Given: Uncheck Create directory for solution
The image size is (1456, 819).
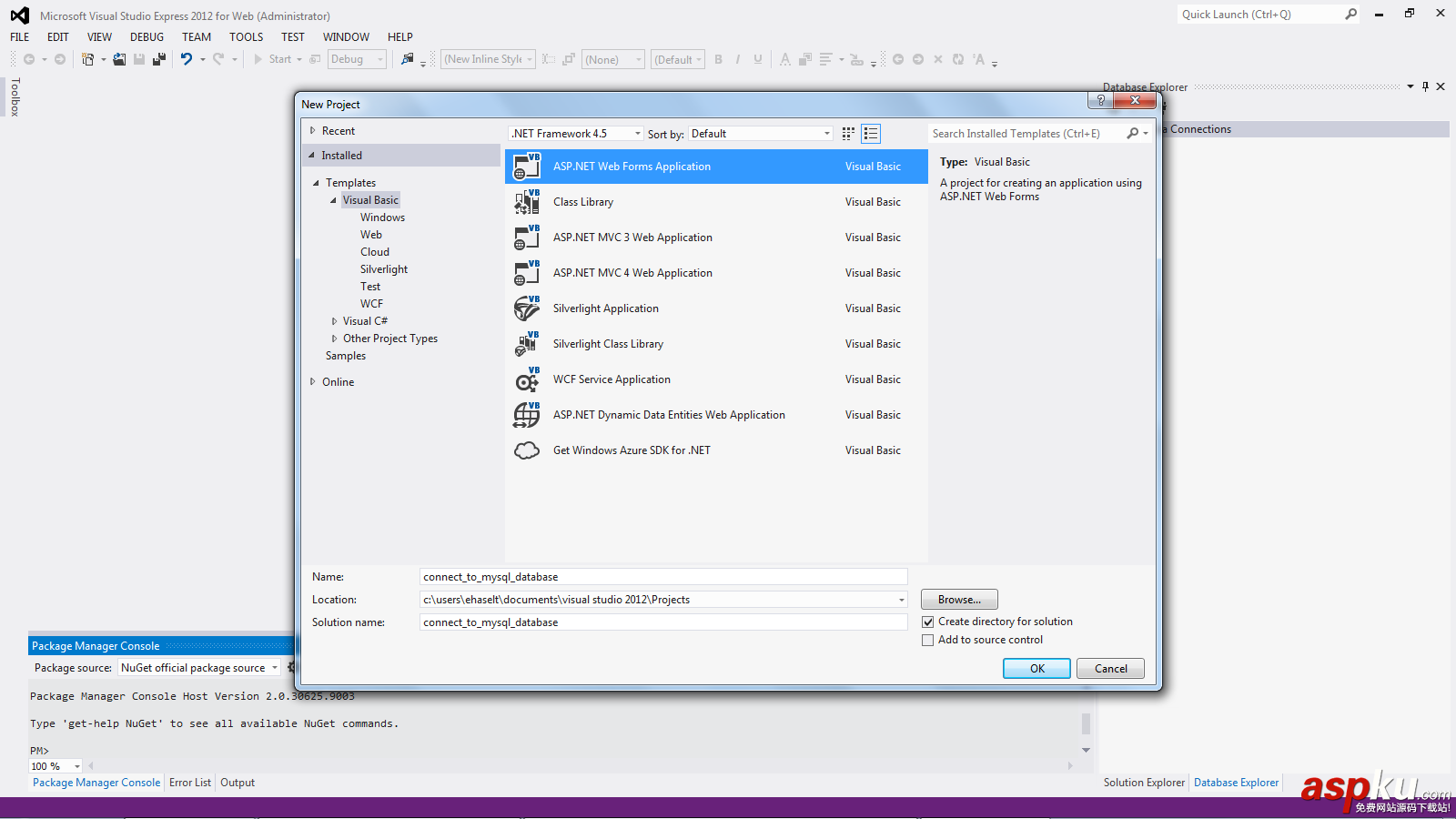Looking at the screenshot, I should [x=928, y=622].
